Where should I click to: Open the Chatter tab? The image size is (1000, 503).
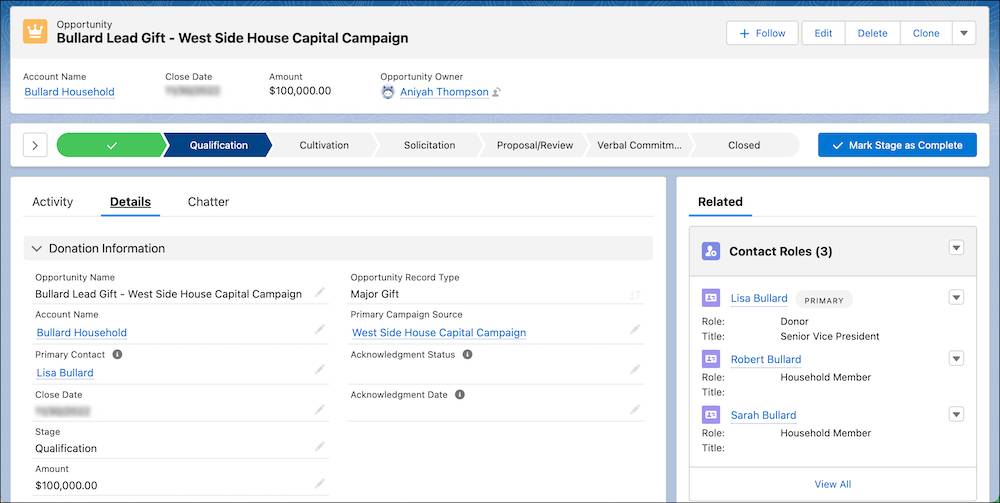(208, 201)
